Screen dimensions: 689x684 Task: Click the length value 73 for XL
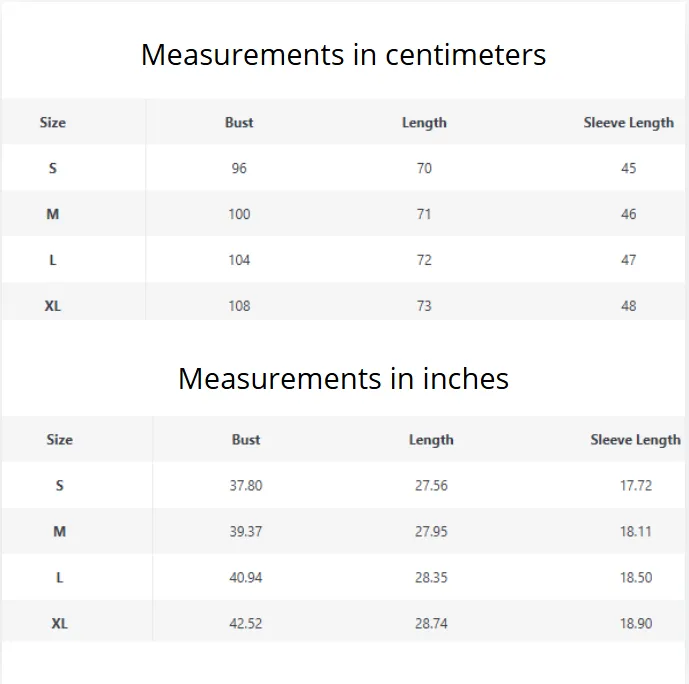[x=424, y=306]
